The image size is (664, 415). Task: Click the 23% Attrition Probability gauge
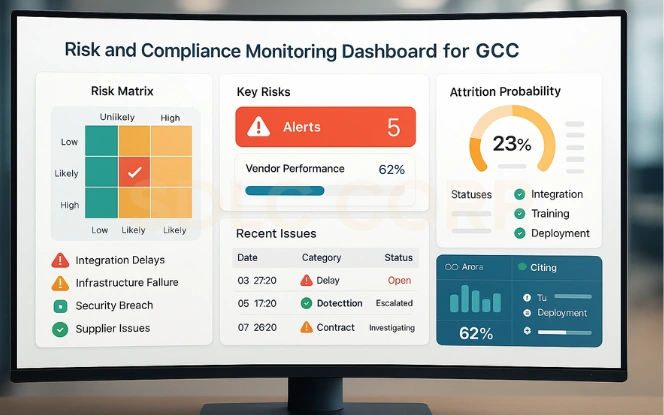(511, 143)
